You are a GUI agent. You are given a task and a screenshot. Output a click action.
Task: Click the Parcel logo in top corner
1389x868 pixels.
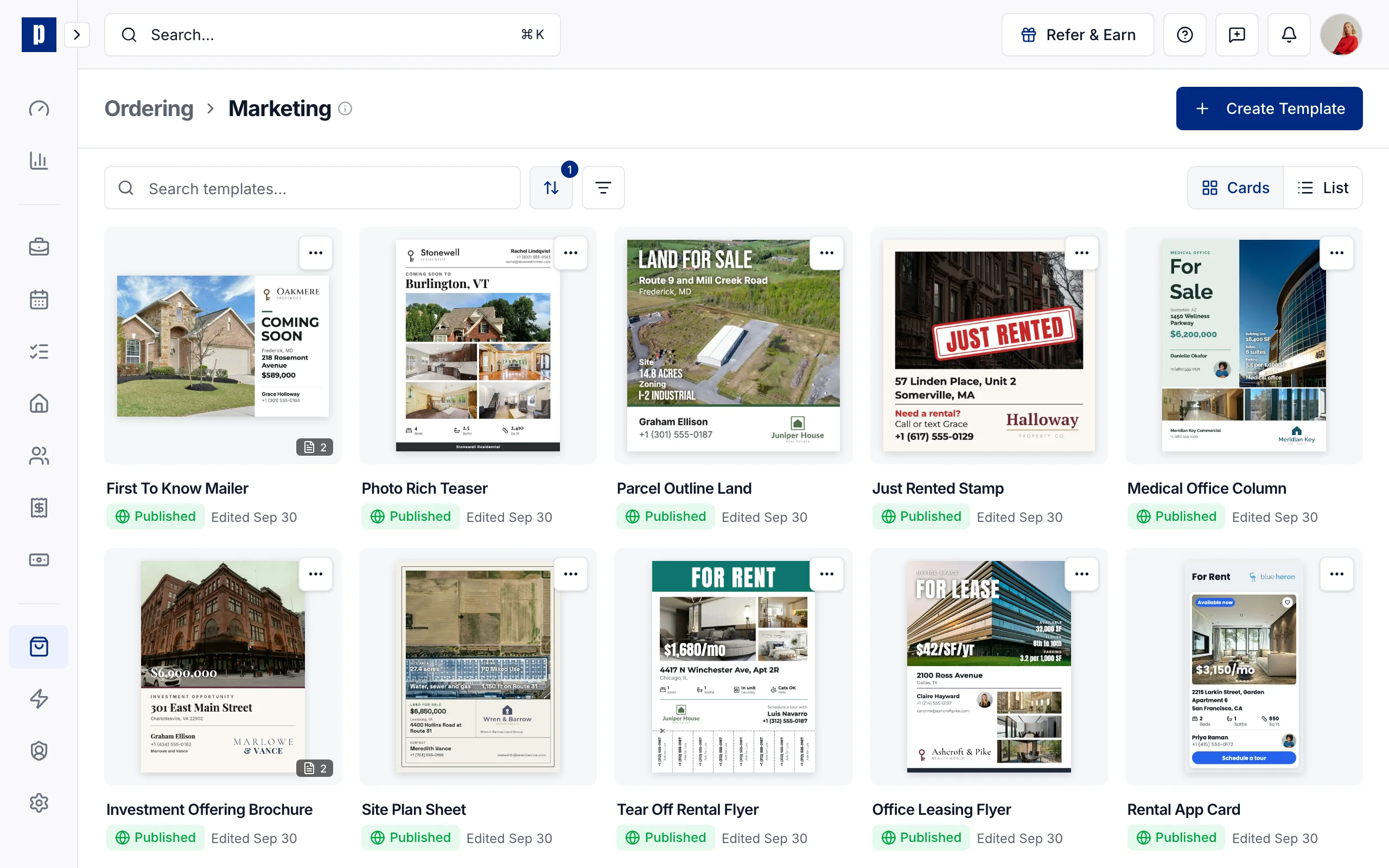coord(39,35)
